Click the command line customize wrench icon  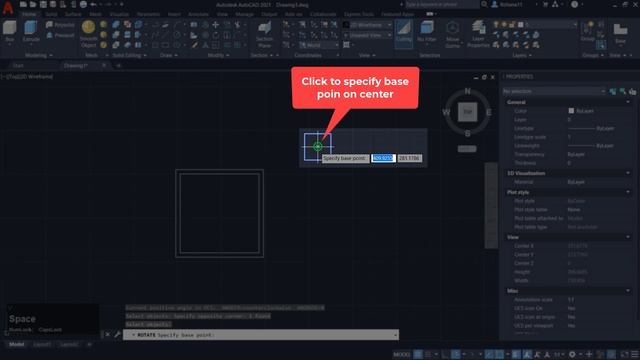coord(117,335)
